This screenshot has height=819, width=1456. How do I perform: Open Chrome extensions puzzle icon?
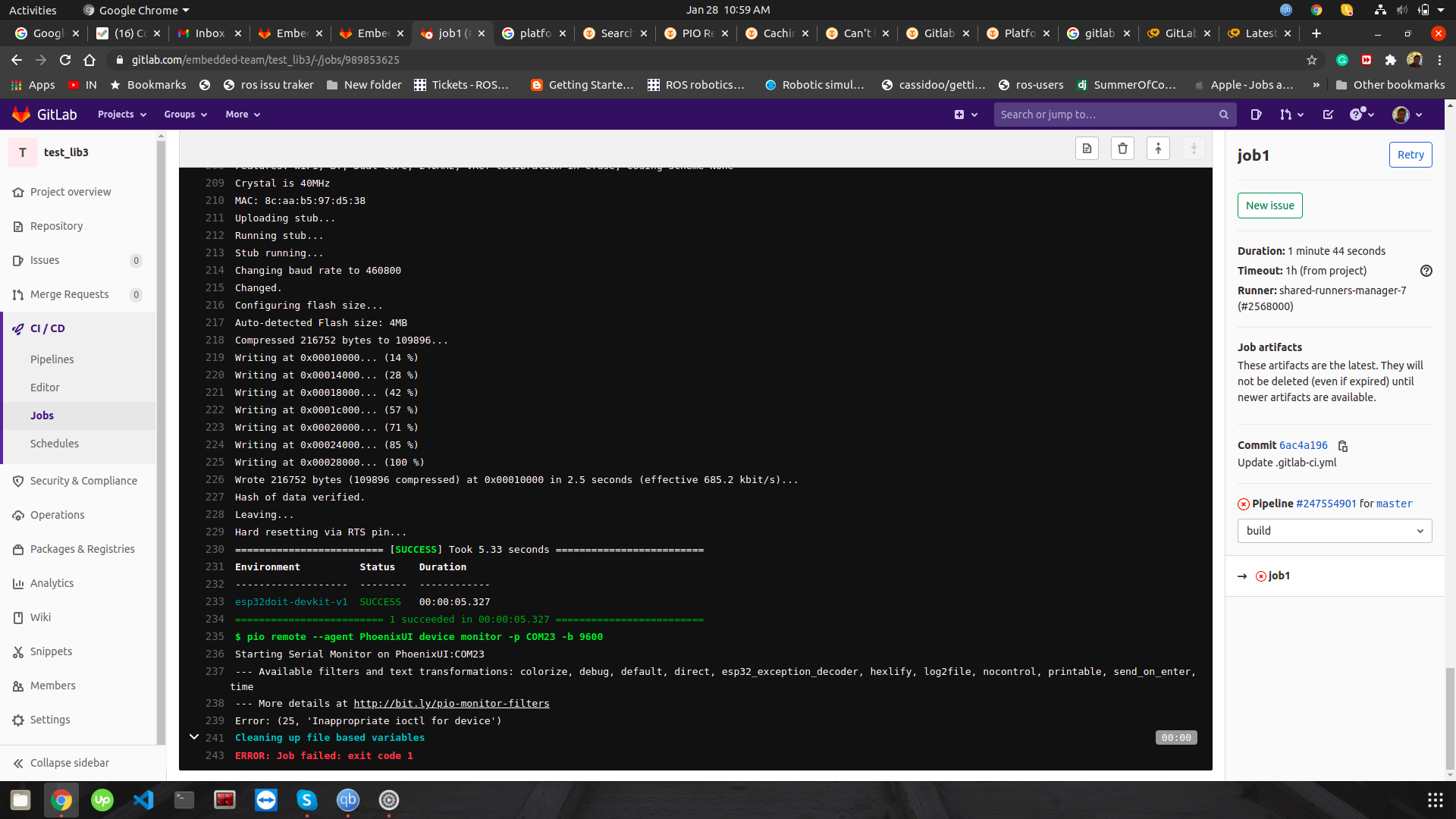(x=1390, y=60)
